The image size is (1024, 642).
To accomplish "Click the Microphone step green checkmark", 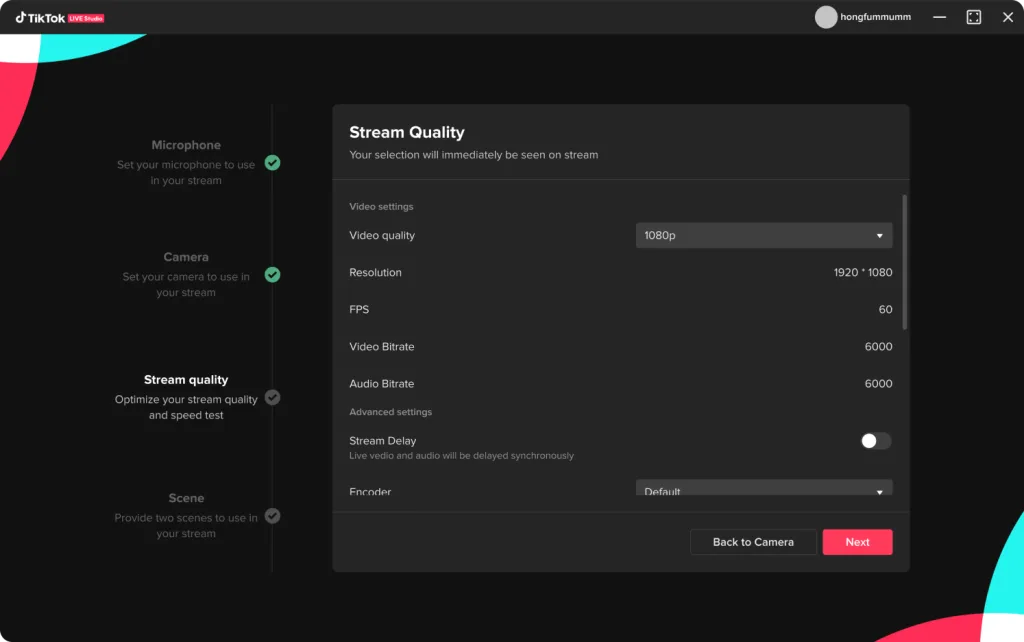I will coord(272,162).
